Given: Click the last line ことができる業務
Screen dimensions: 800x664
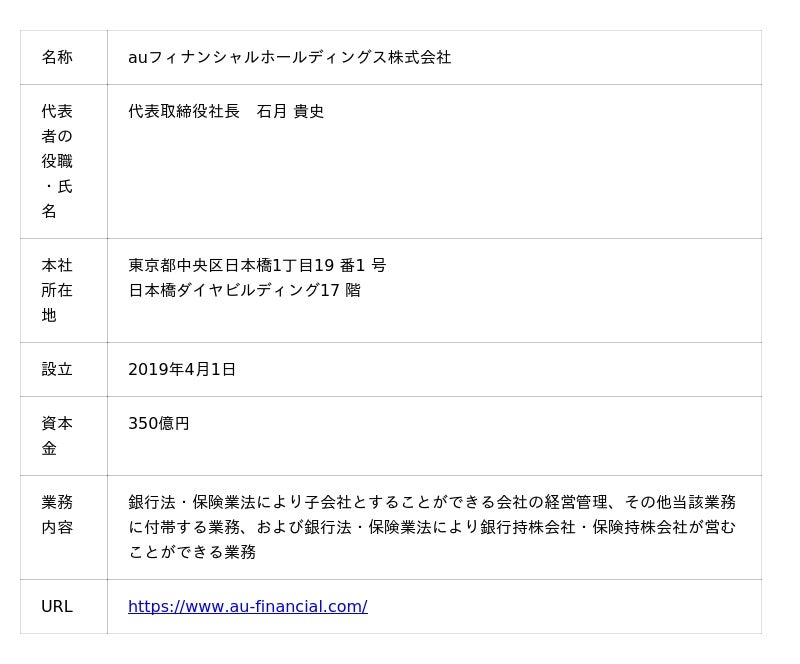Looking at the screenshot, I should [192, 552].
